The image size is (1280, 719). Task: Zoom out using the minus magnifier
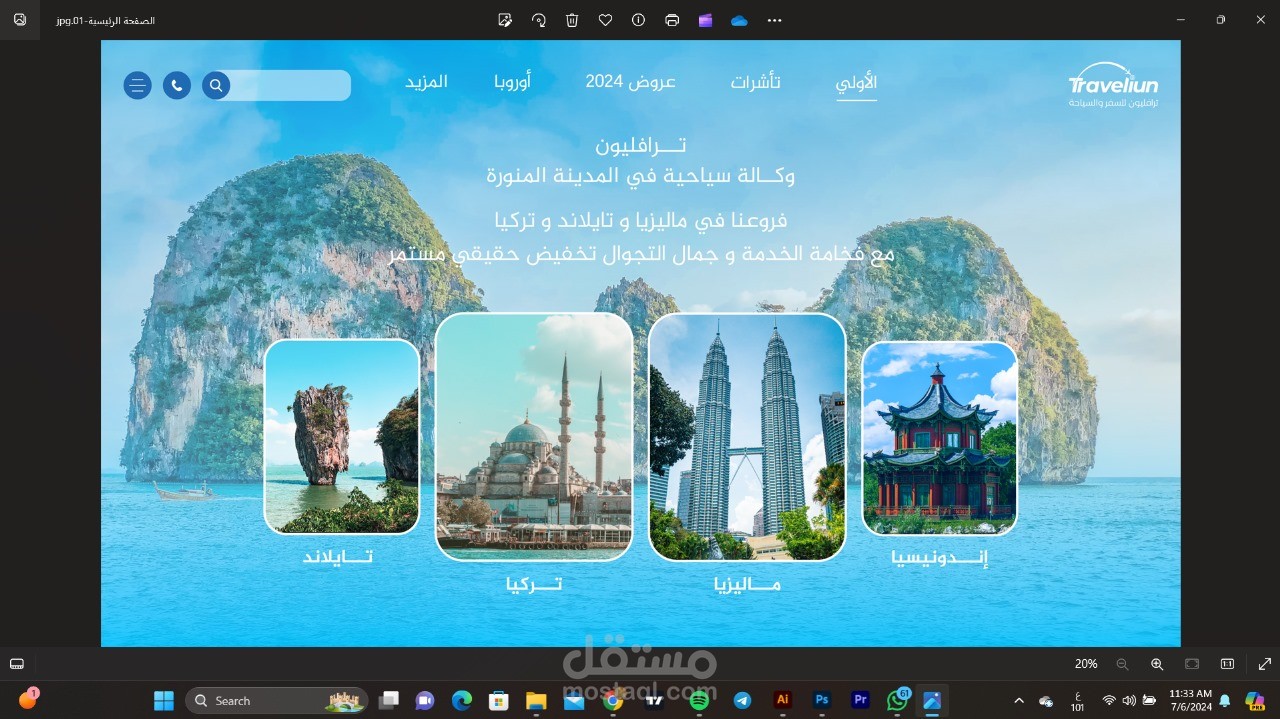(x=1122, y=664)
